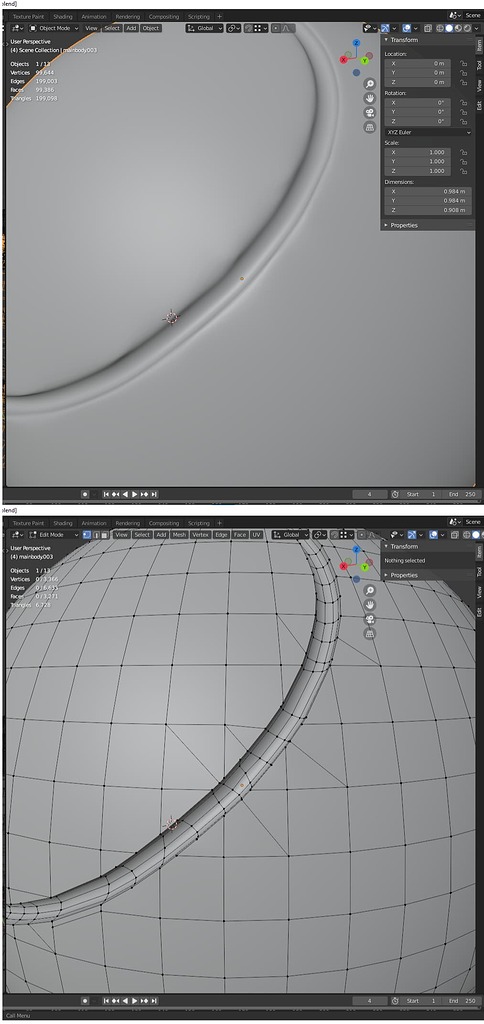484x1024 pixels.
Task: Click red X axis in Object Mode navigation gizmo
Action: tap(344, 59)
